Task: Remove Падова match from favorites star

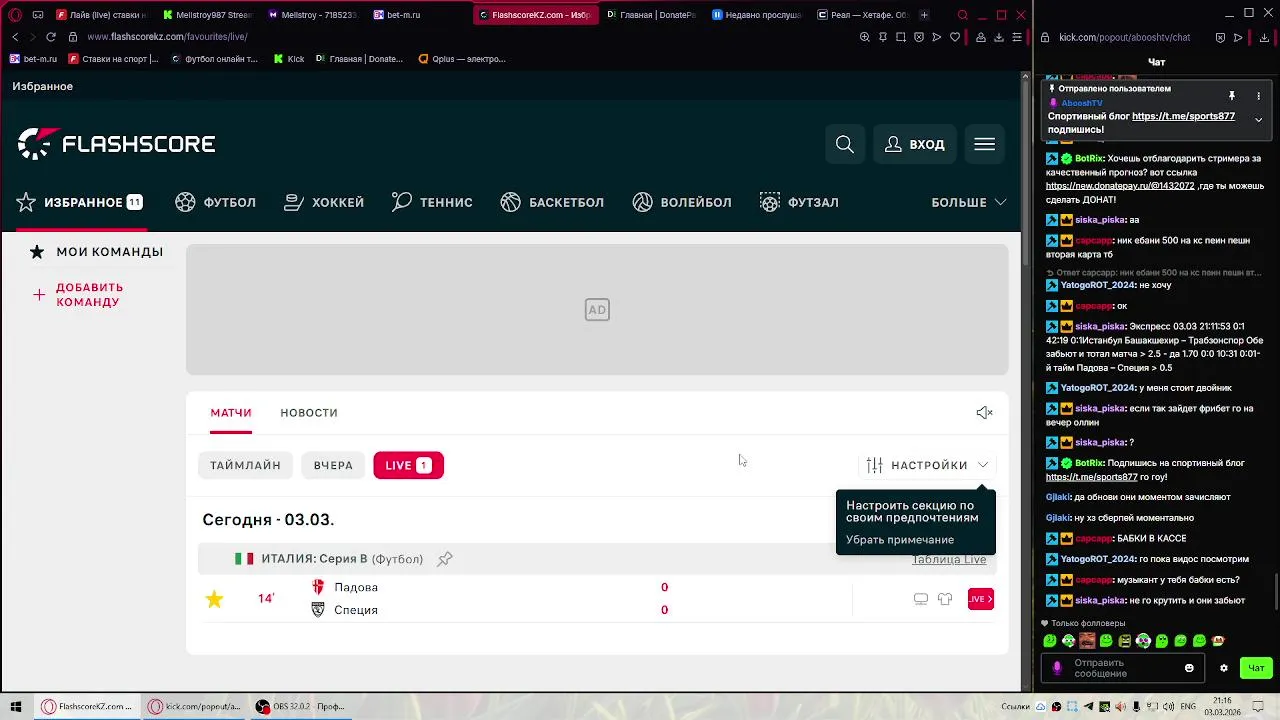Action: 214,599
